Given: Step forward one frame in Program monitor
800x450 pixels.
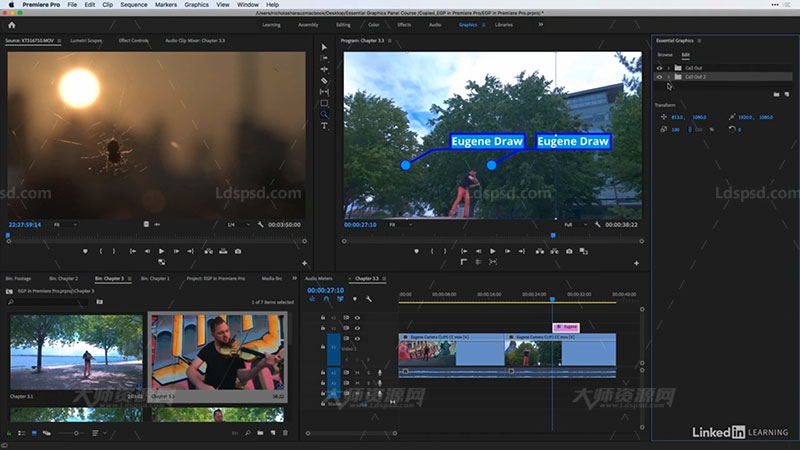Looking at the screenshot, I should (507, 251).
